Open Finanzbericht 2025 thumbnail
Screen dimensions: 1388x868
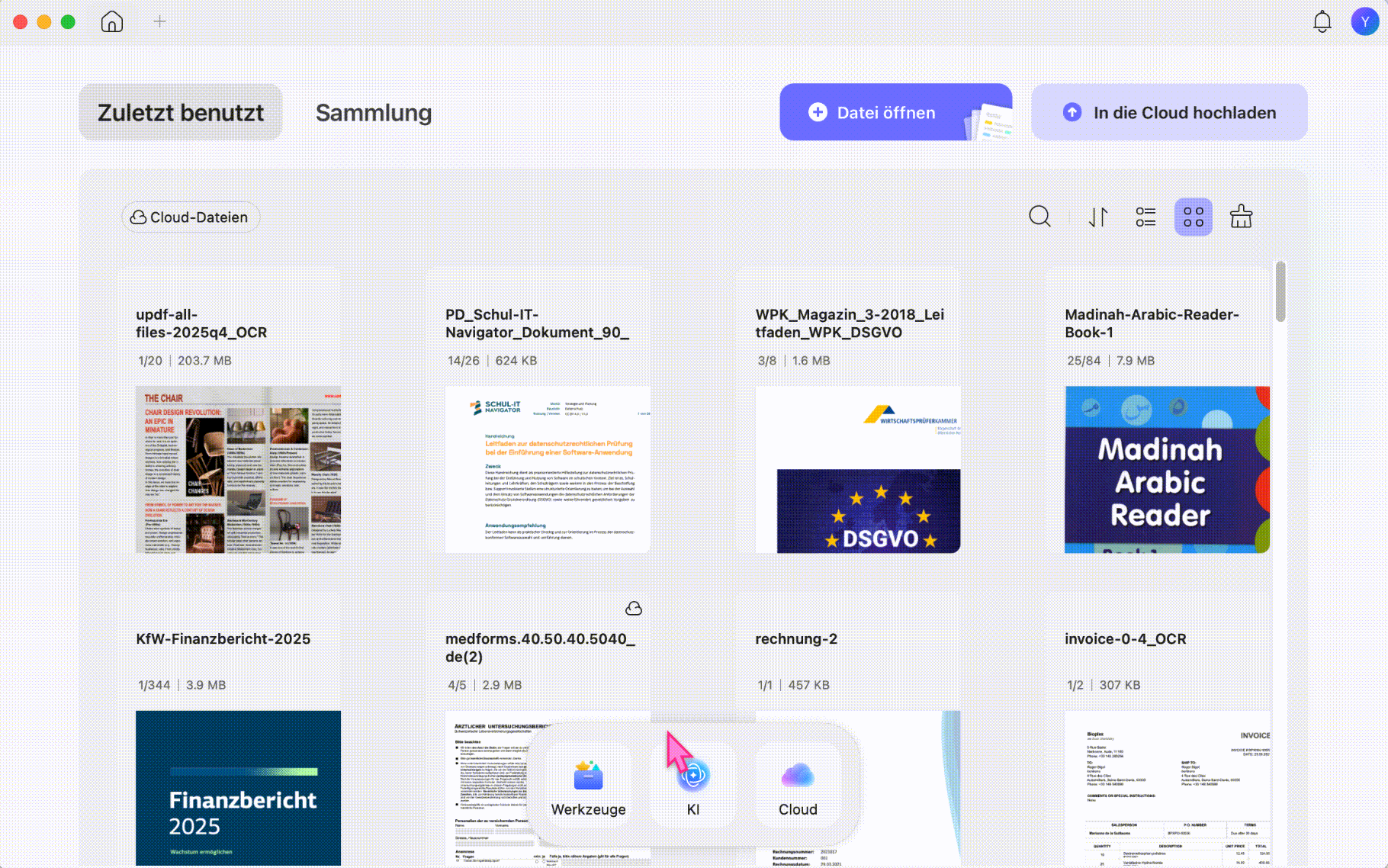coord(238,788)
